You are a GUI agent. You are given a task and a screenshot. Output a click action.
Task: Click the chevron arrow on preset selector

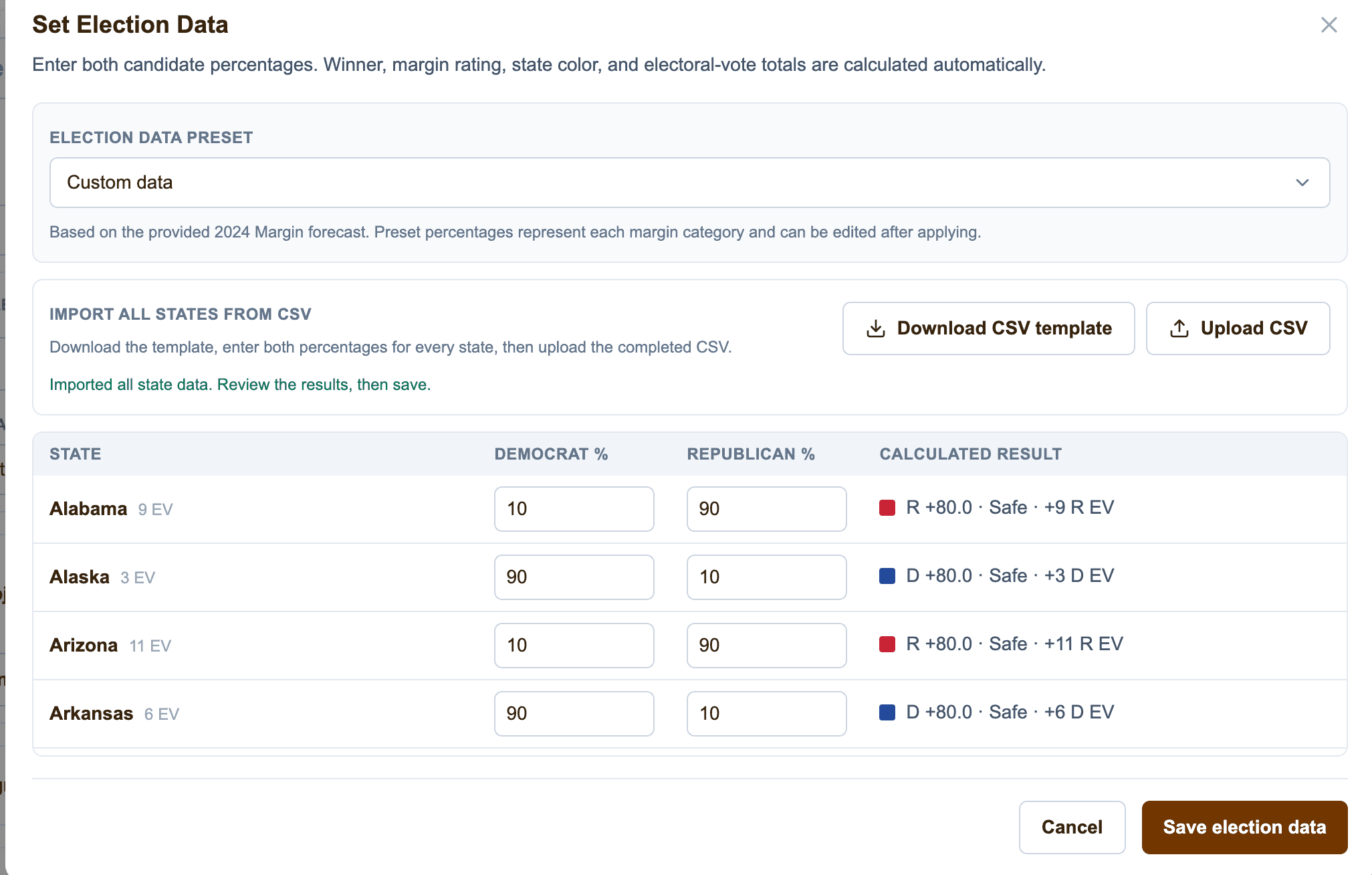(1302, 183)
